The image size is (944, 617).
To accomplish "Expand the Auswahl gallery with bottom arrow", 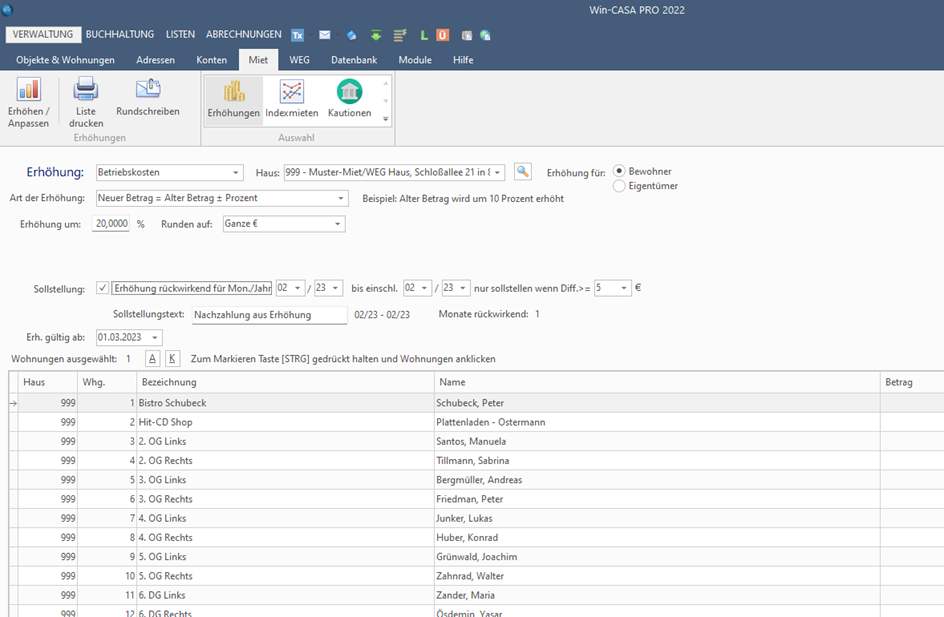I will (x=386, y=119).
